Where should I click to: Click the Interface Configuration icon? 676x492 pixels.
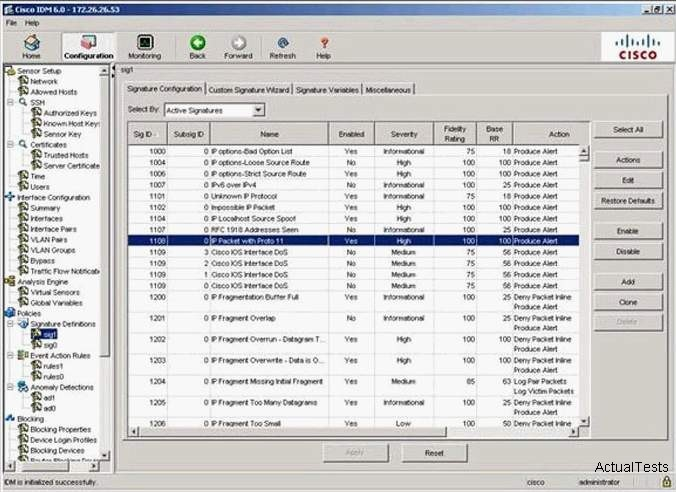tap(10, 197)
